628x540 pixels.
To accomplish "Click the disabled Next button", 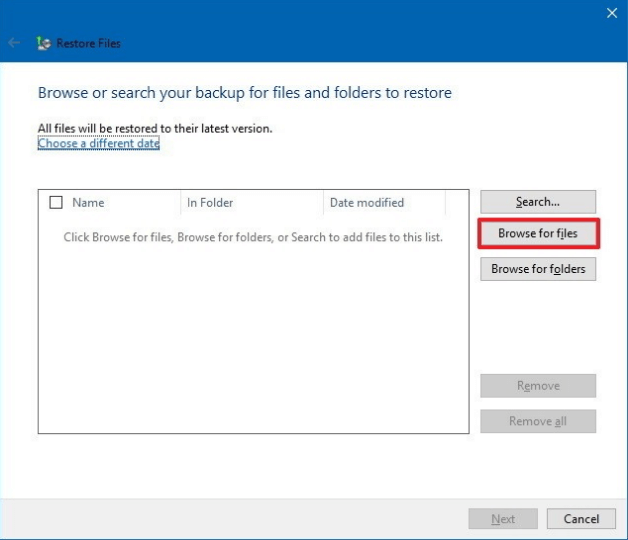I will tap(503, 519).
